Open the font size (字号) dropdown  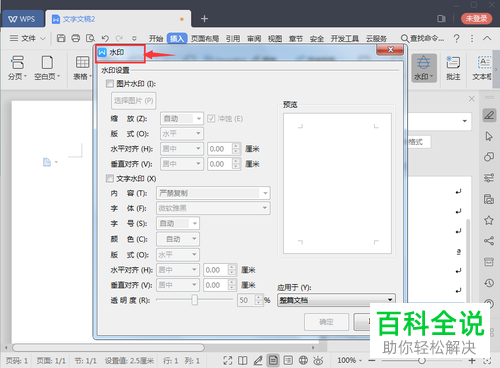tap(178, 223)
